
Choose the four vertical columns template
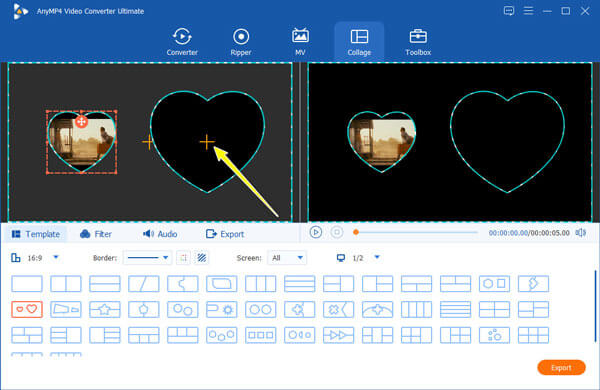(416, 309)
